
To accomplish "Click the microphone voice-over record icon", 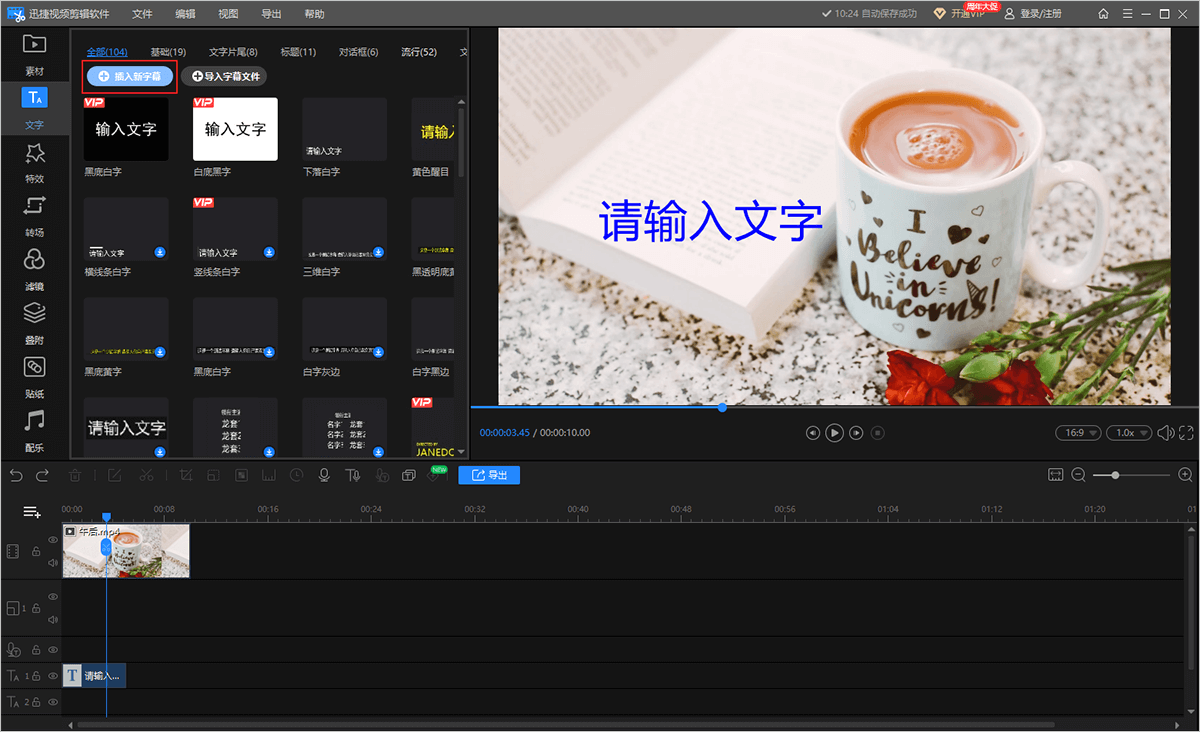I will click(x=324, y=475).
